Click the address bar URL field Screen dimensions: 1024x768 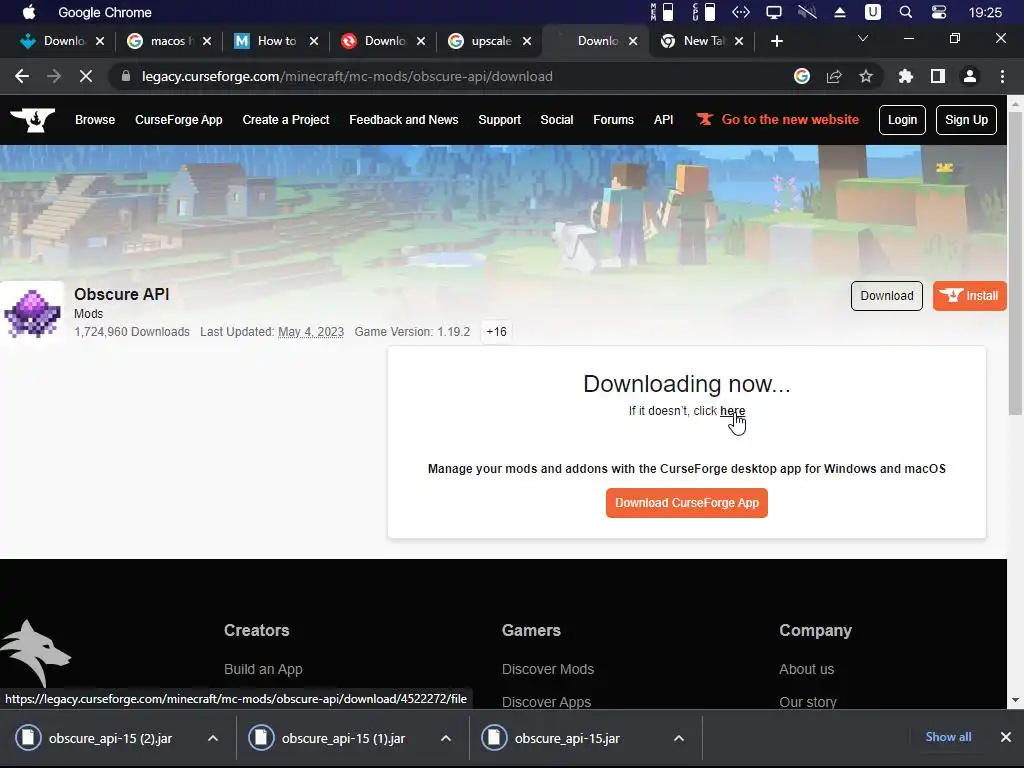[x=451, y=76]
